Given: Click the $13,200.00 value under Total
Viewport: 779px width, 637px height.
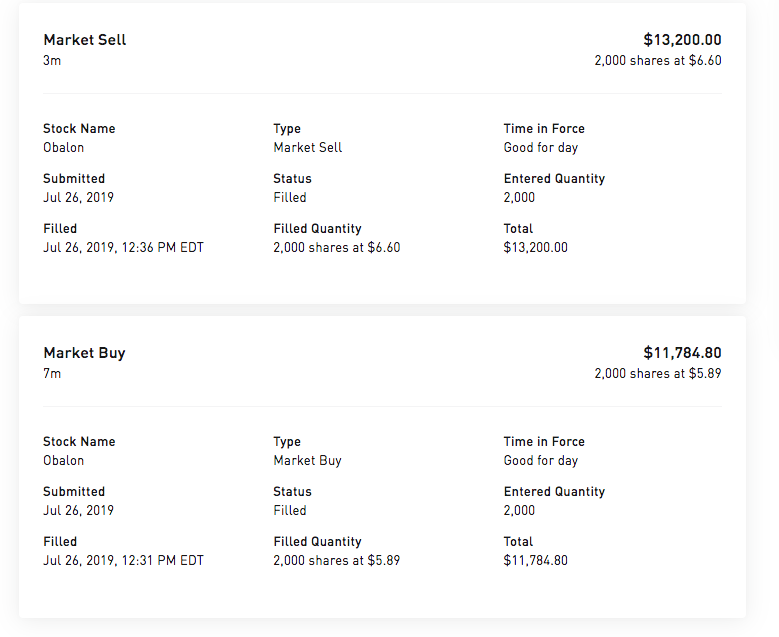Looking at the screenshot, I should 536,247.
